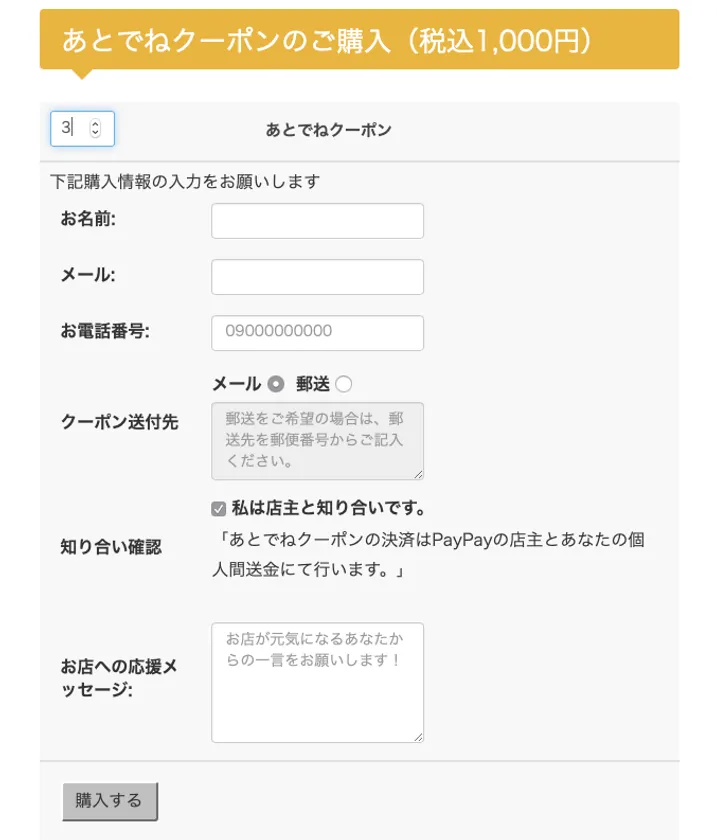717x840 pixels.
Task: Click the 私は店主と知り合いです。 label text
Action: pos(329,509)
